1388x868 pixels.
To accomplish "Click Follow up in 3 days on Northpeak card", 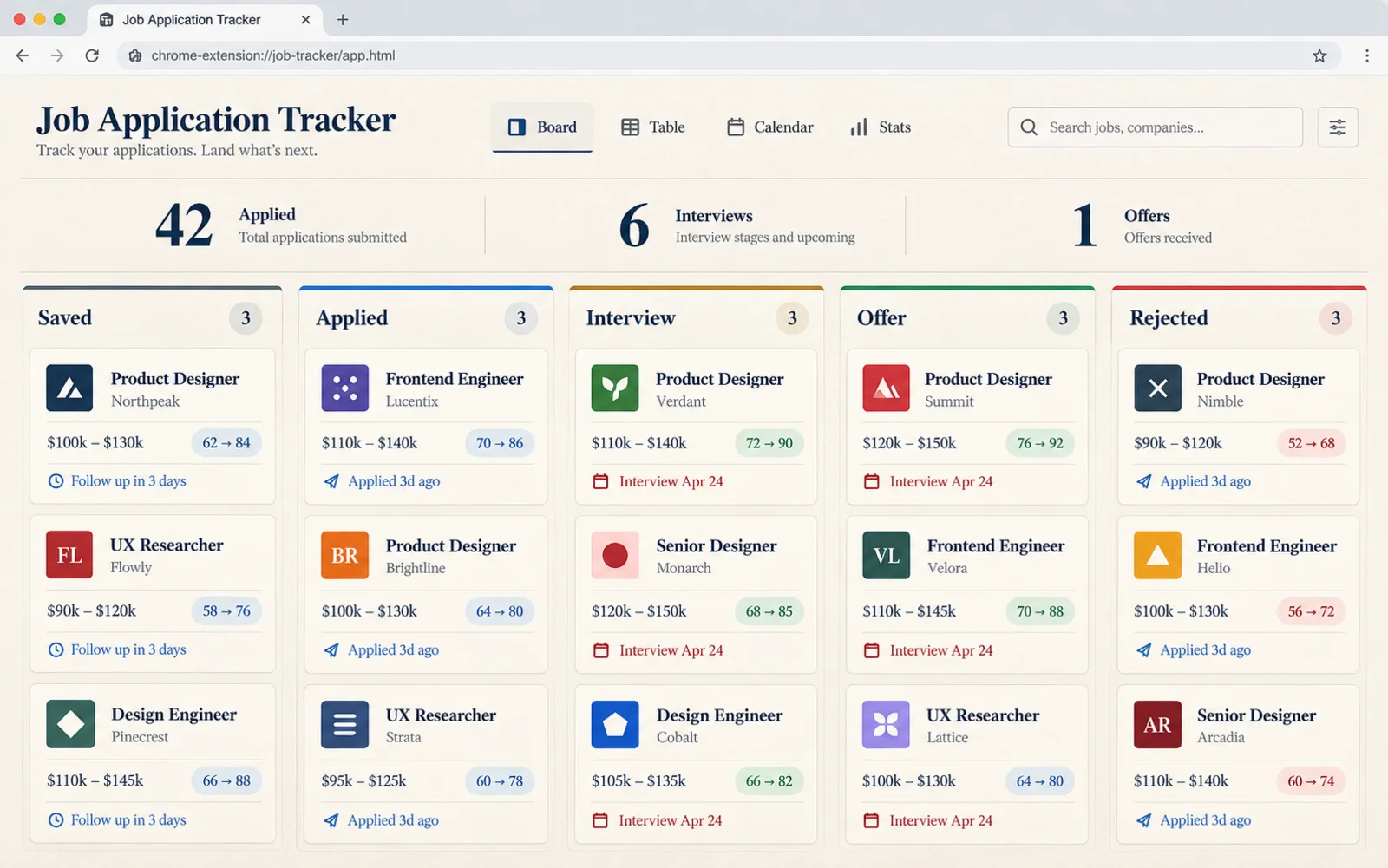I will pyautogui.click(x=117, y=480).
